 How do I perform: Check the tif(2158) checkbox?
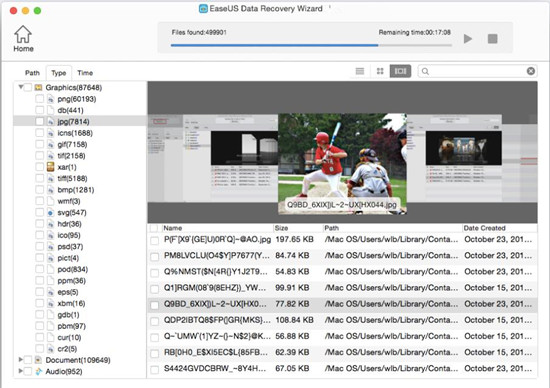(40, 155)
